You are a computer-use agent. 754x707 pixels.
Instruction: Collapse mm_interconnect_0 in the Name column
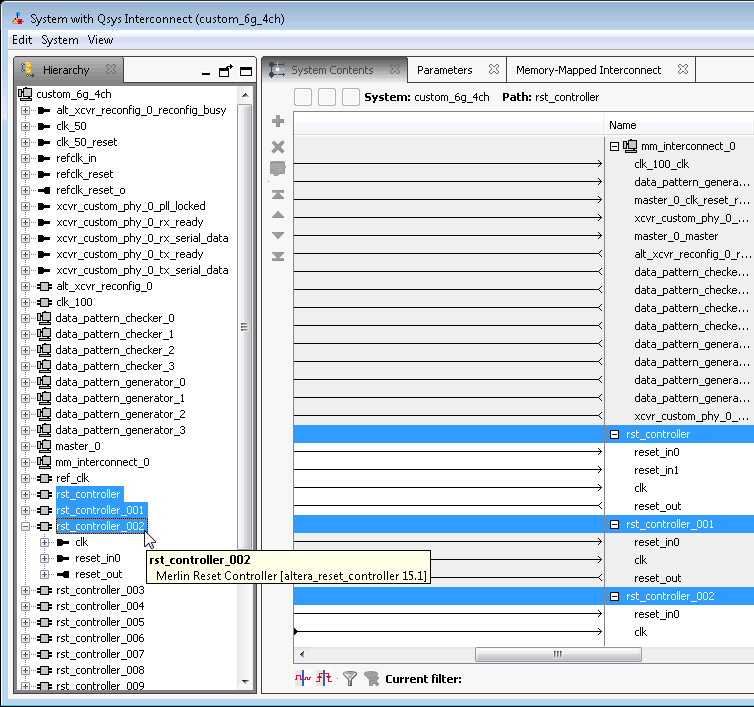(x=614, y=146)
